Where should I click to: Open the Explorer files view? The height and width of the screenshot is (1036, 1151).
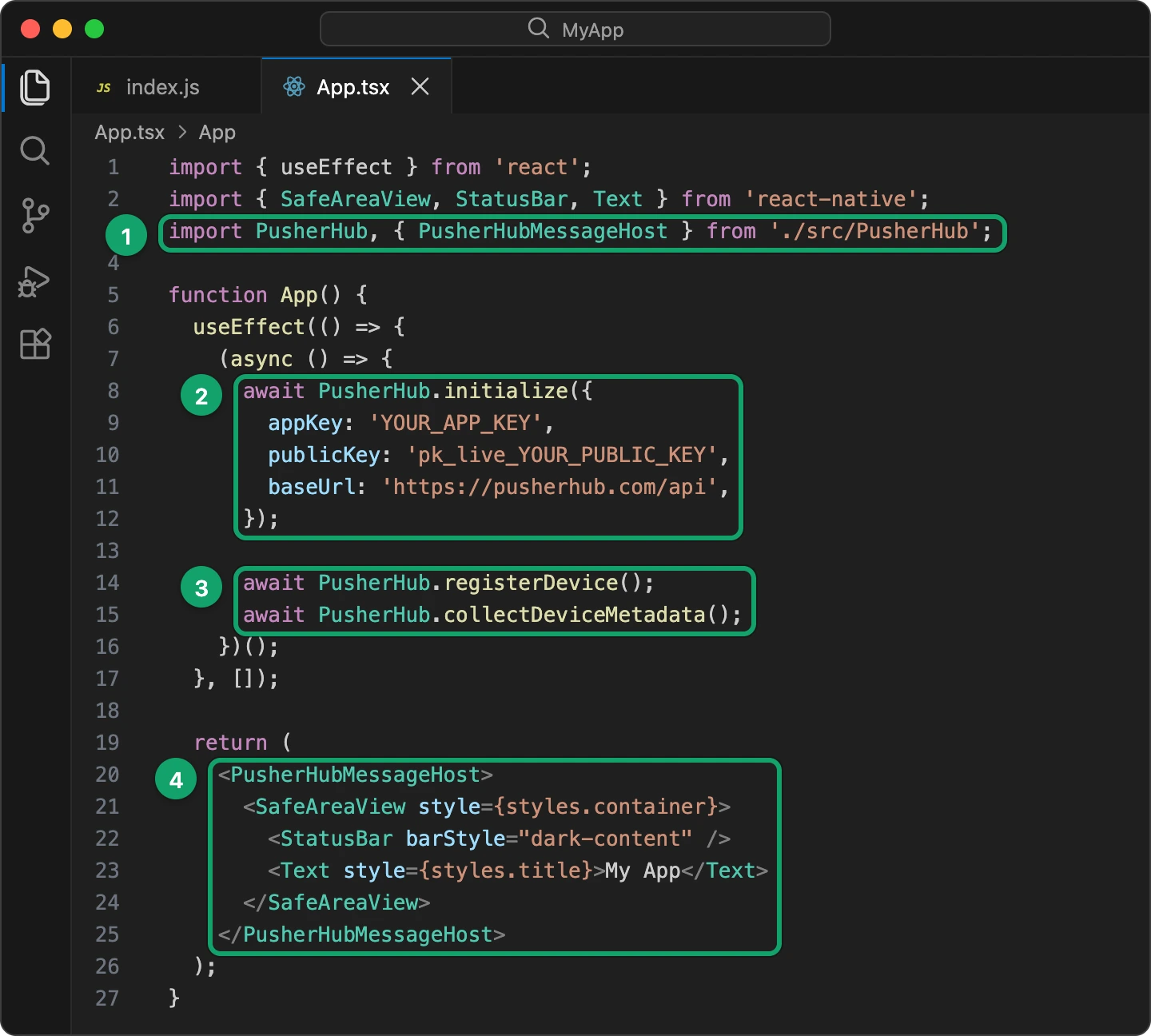pos(35,87)
